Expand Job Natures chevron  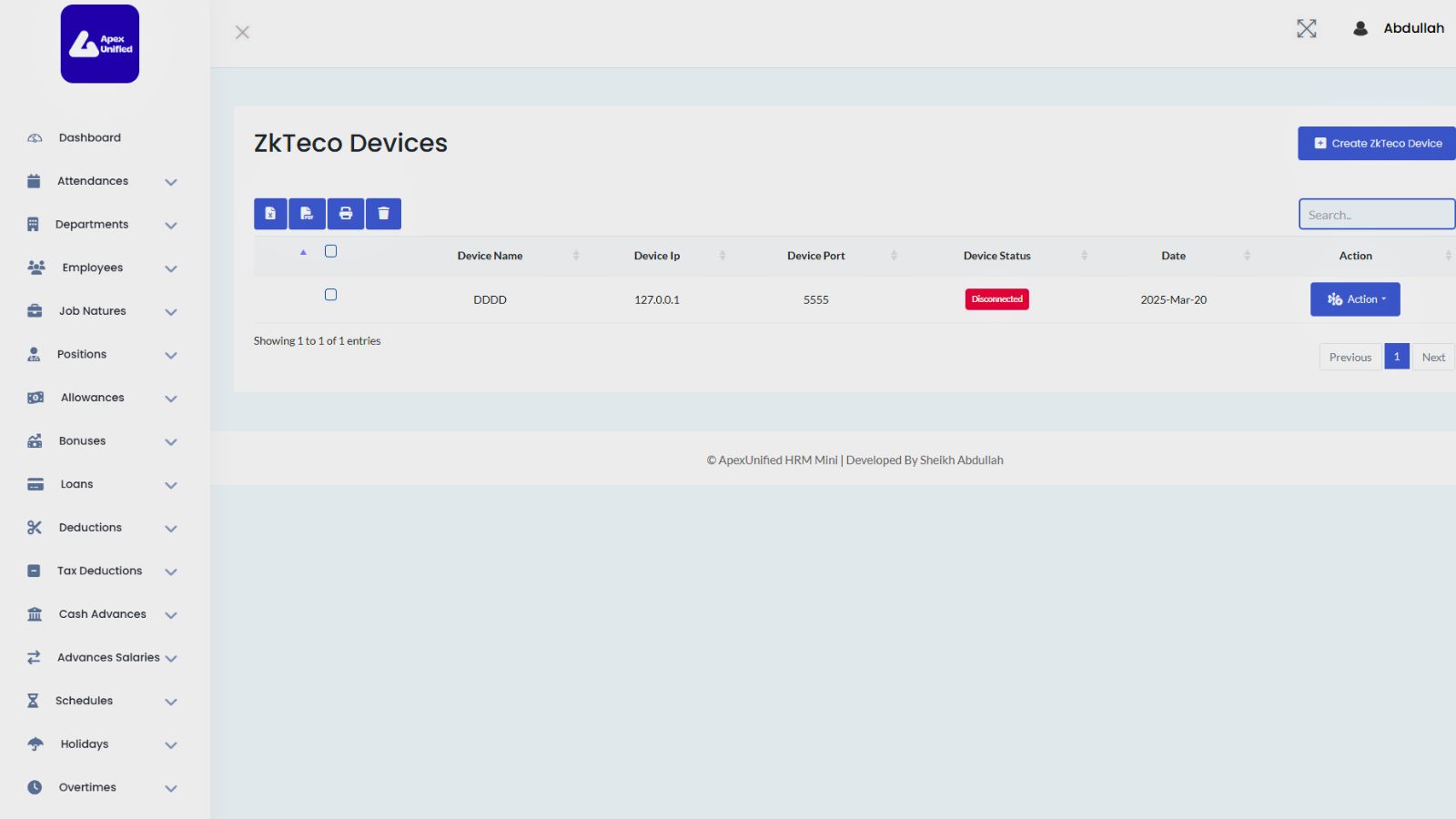click(x=170, y=312)
